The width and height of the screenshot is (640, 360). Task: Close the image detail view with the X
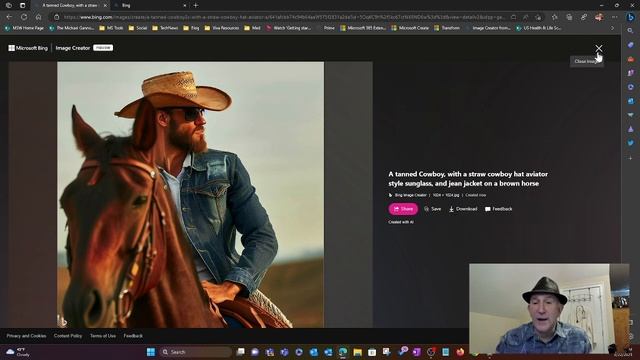pos(598,48)
